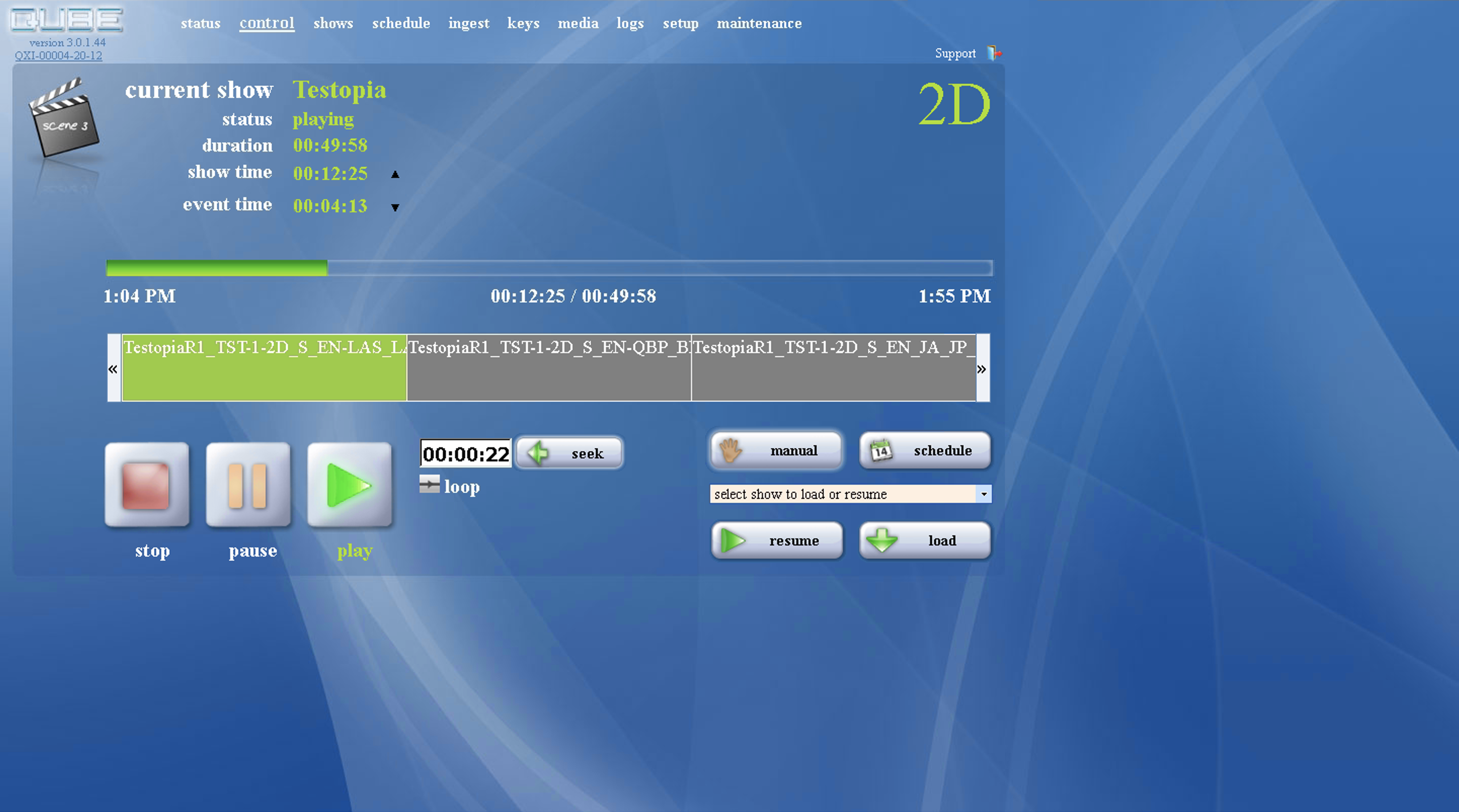Click the 1:55 PM end time
The width and height of the screenshot is (1459, 812).
coord(954,296)
